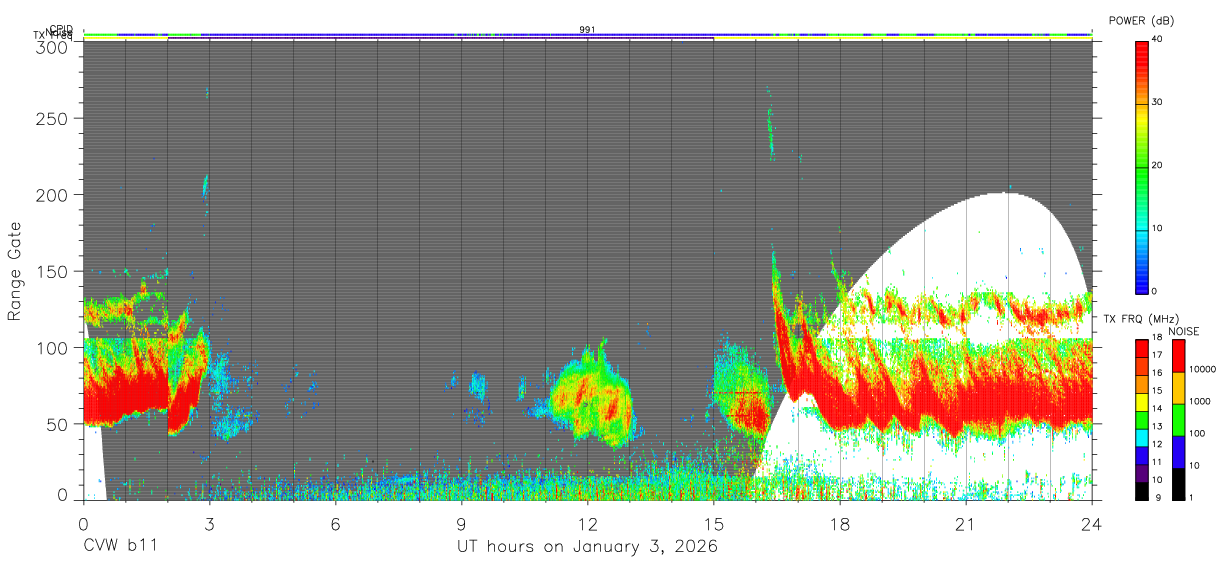1228x567 pixels.
Task: Click the CPID color strip above the plot
Action: 587,33
